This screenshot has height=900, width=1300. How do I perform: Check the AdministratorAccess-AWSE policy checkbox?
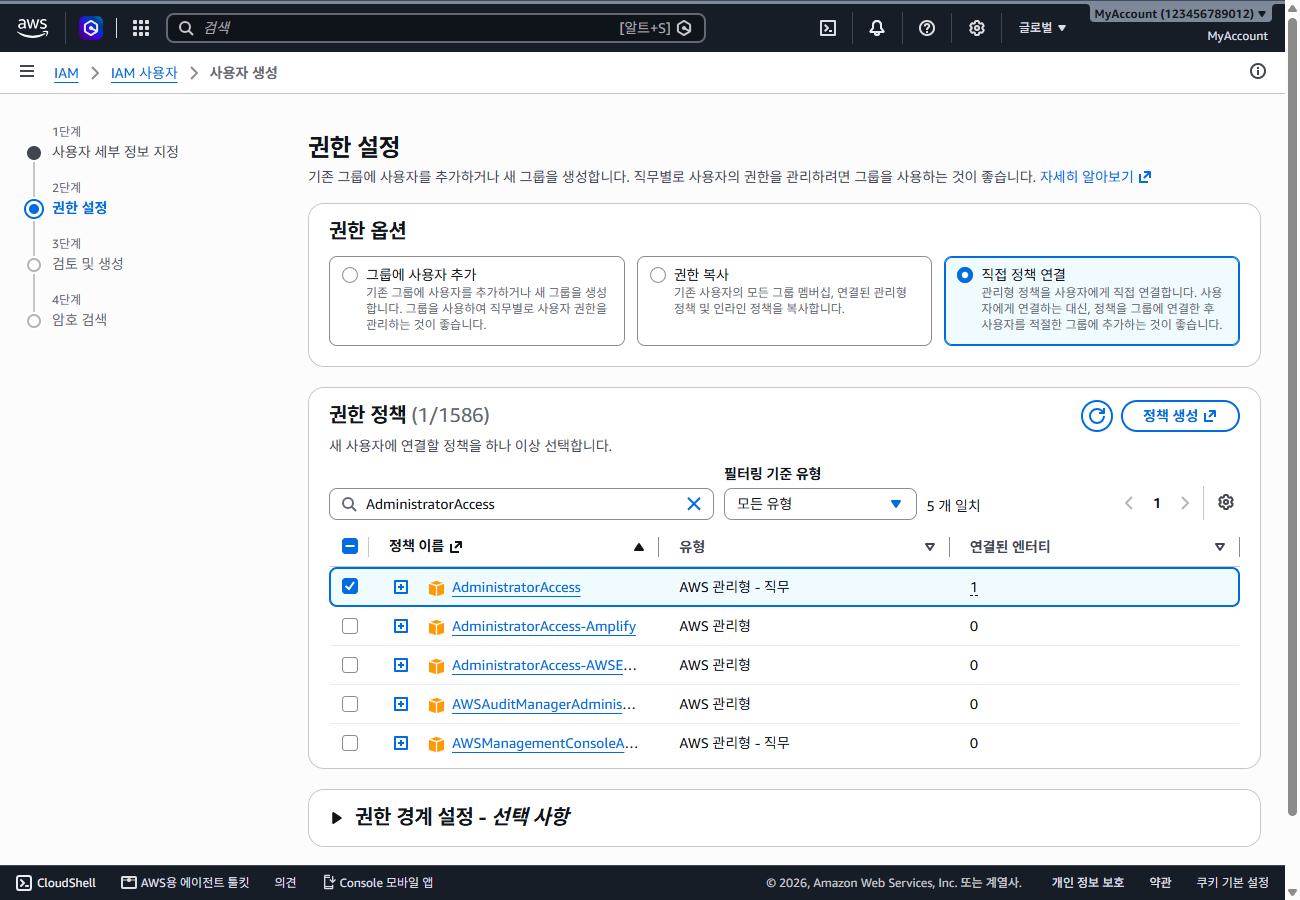[x=350, y=665]
